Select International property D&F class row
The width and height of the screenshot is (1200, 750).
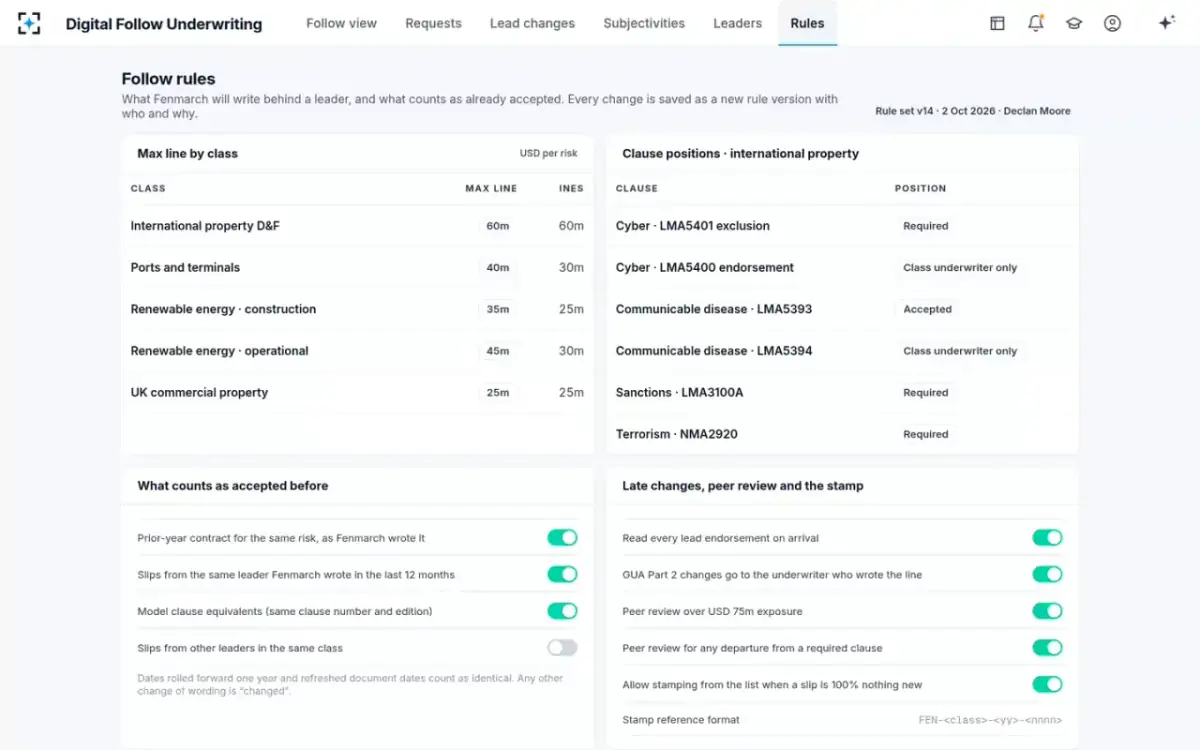357,226
